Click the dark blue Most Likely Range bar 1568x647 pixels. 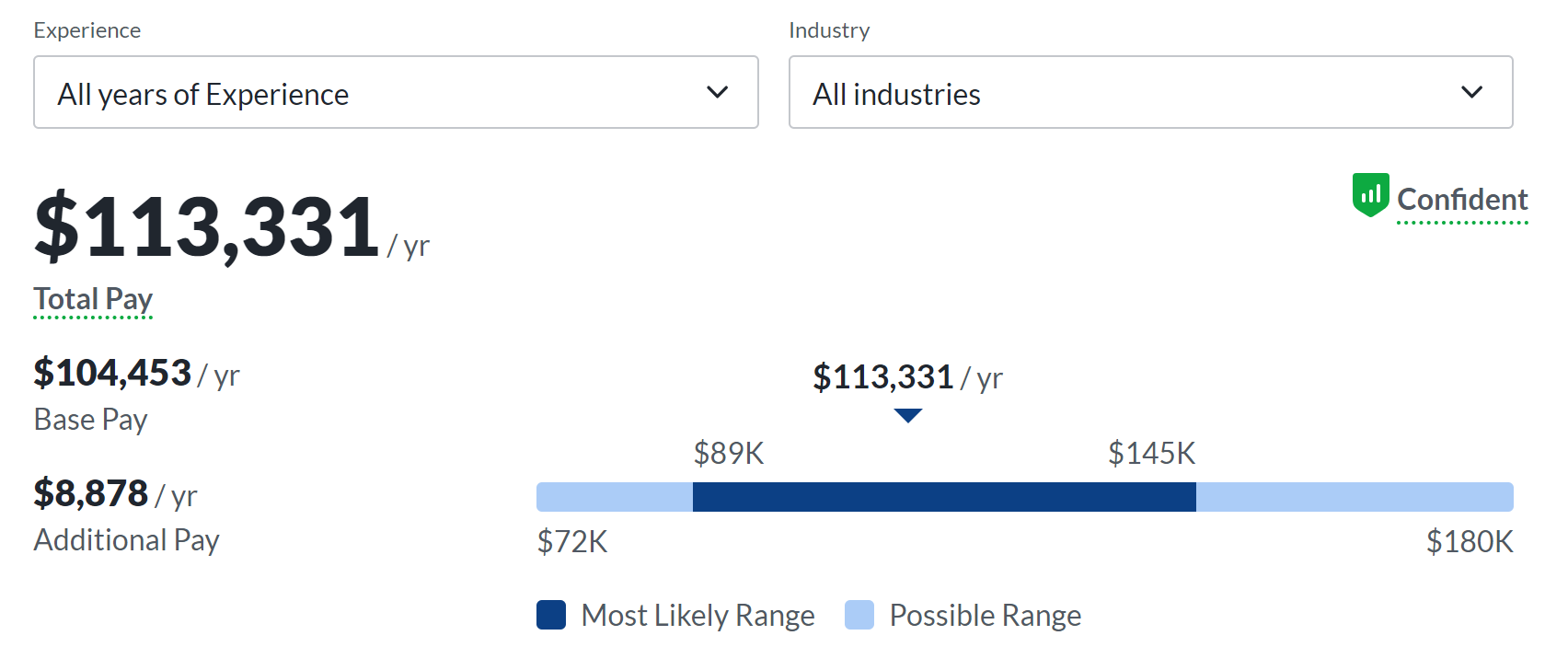[x=944, y=497]
